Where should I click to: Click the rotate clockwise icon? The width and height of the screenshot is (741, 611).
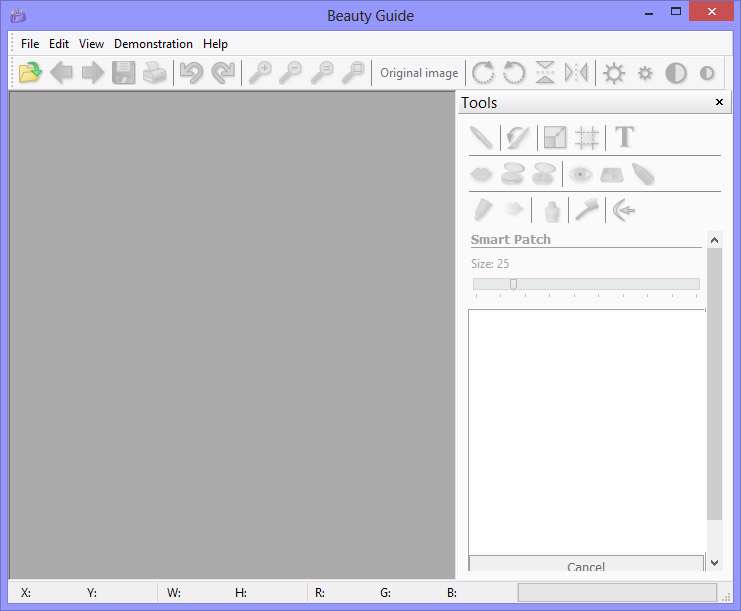coord(483,73)
